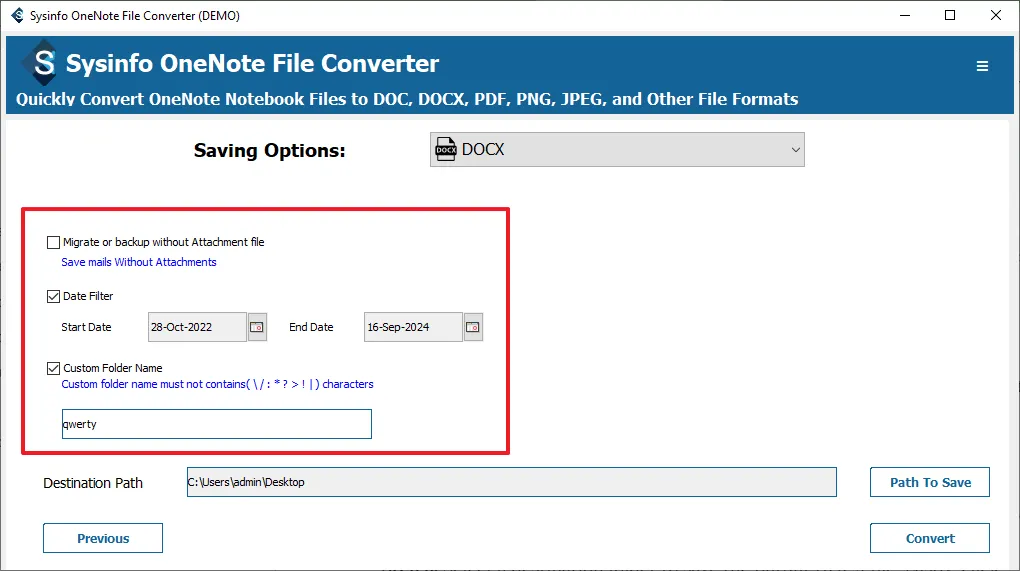Click the custom folder name field qwerty
The image size is (1020, 571).
[x=217, y=424]
